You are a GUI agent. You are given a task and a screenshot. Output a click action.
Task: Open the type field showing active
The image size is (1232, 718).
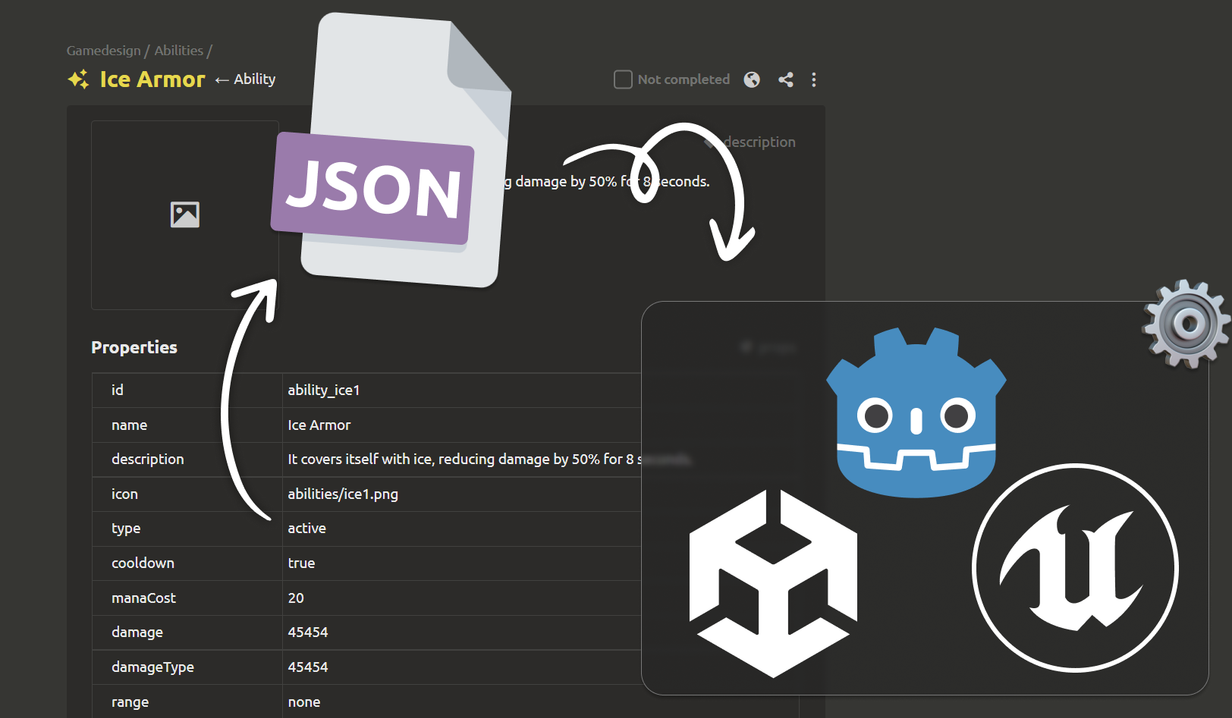pyautogui.click(x=307, y=528)
